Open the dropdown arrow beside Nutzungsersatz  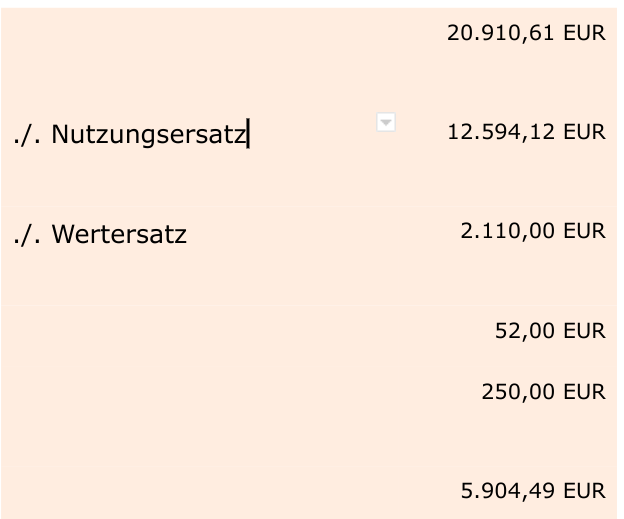[386, 122]
